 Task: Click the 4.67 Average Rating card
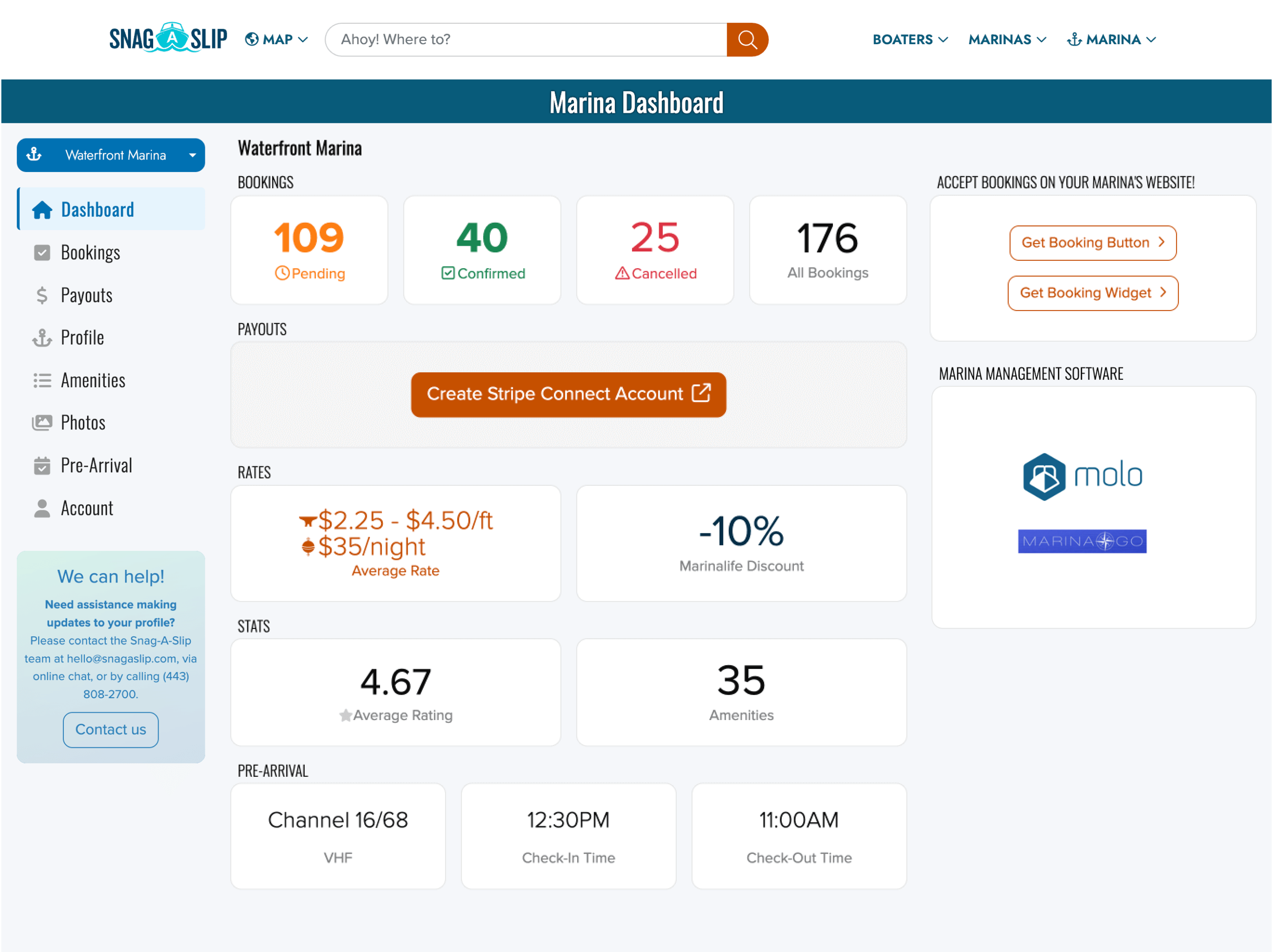click(x=396, y=692)
